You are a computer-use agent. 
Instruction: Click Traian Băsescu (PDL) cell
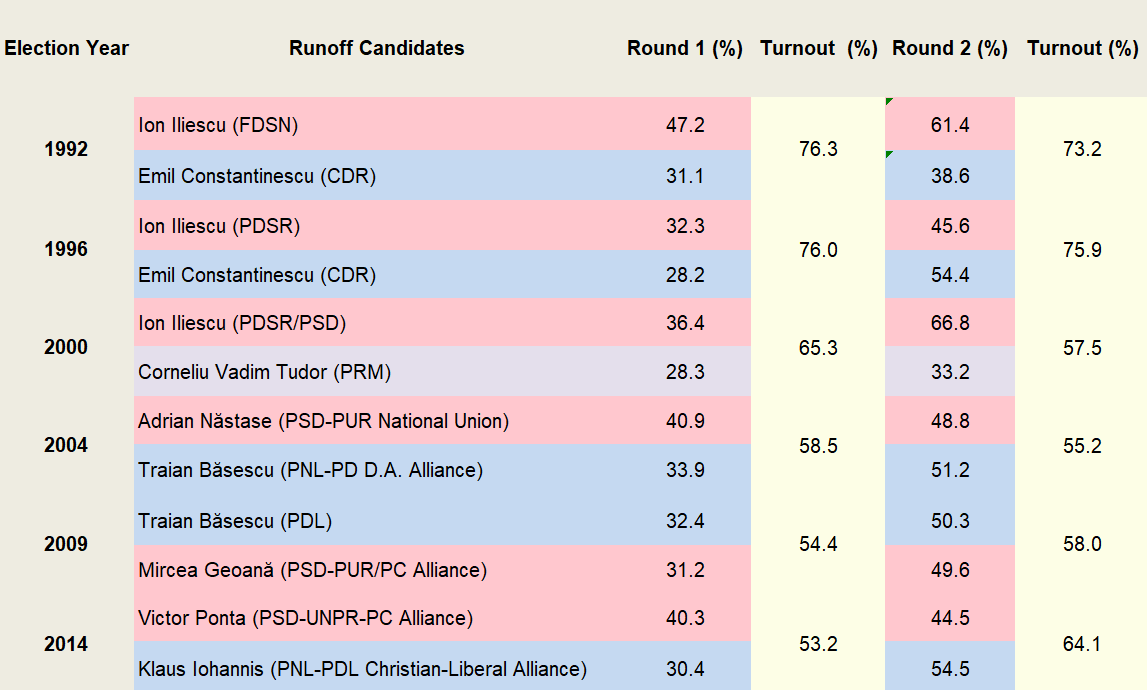pyautogui.click(x=235, y=521)
